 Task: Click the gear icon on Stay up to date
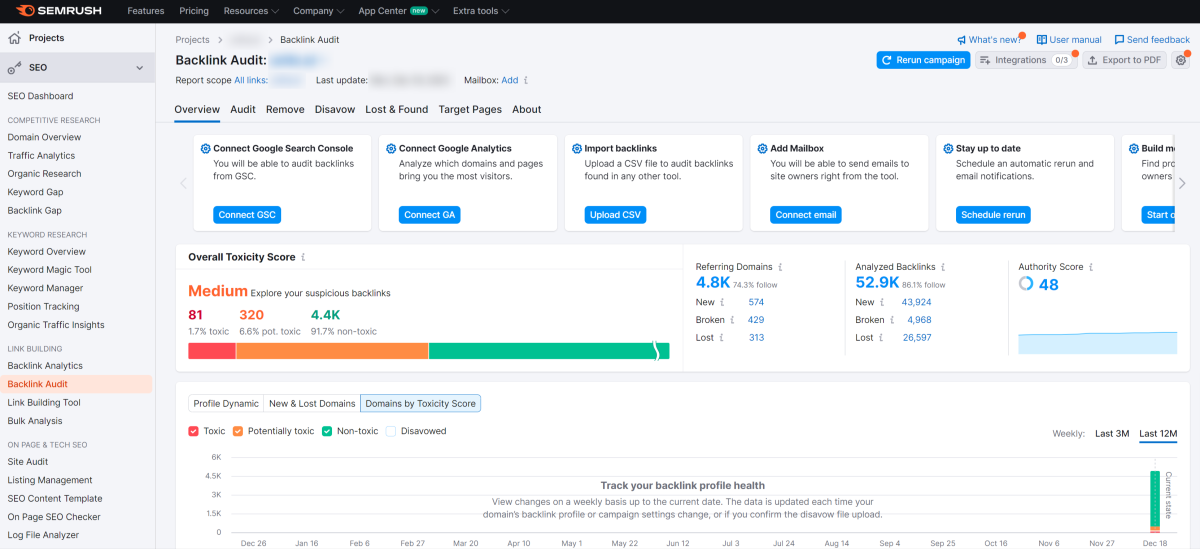click(x=948, y=148)
